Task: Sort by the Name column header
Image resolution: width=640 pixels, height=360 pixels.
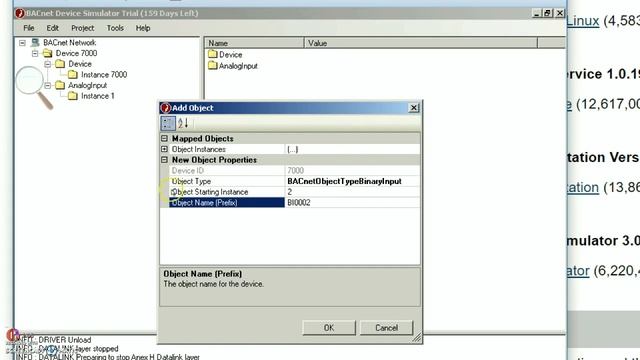Action: (x=254, y=43)
